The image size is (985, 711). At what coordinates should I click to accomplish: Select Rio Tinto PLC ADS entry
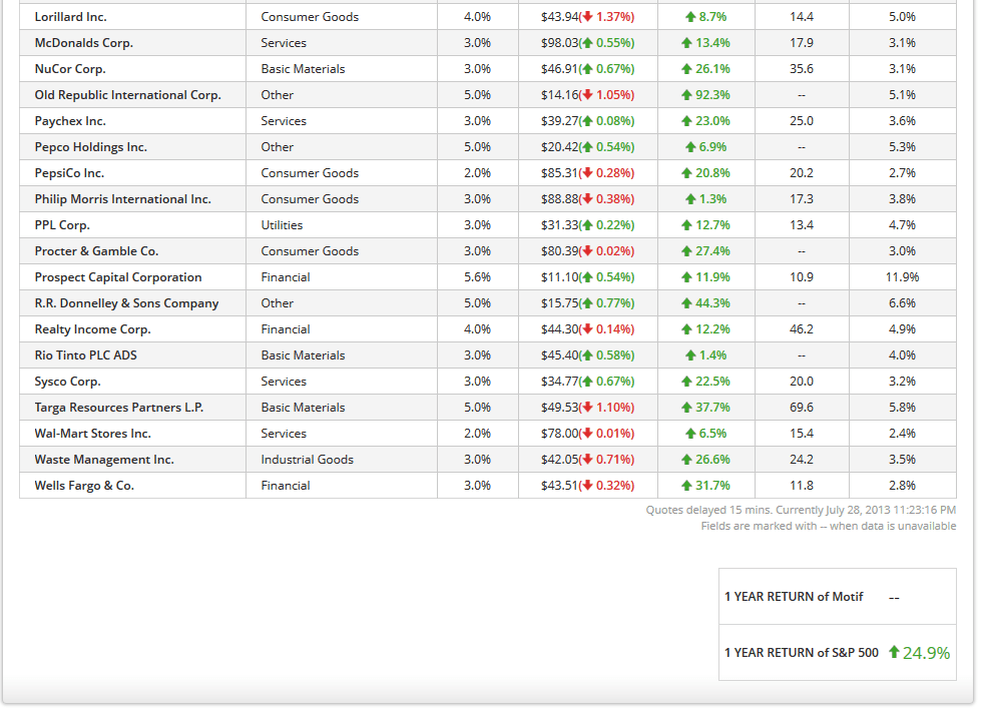85,356
